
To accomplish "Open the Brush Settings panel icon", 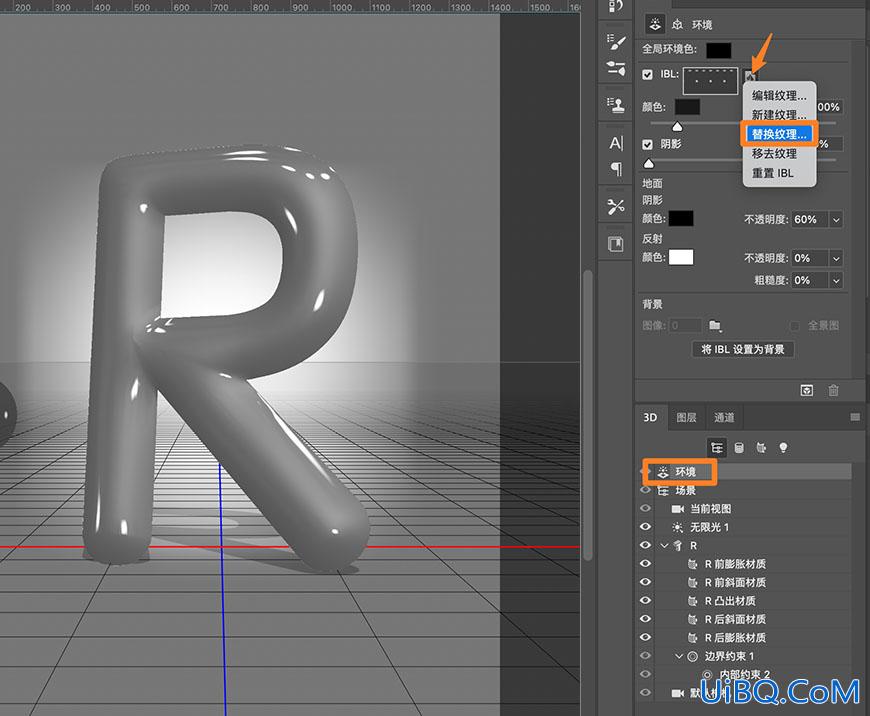I will [x=615, y=42].
